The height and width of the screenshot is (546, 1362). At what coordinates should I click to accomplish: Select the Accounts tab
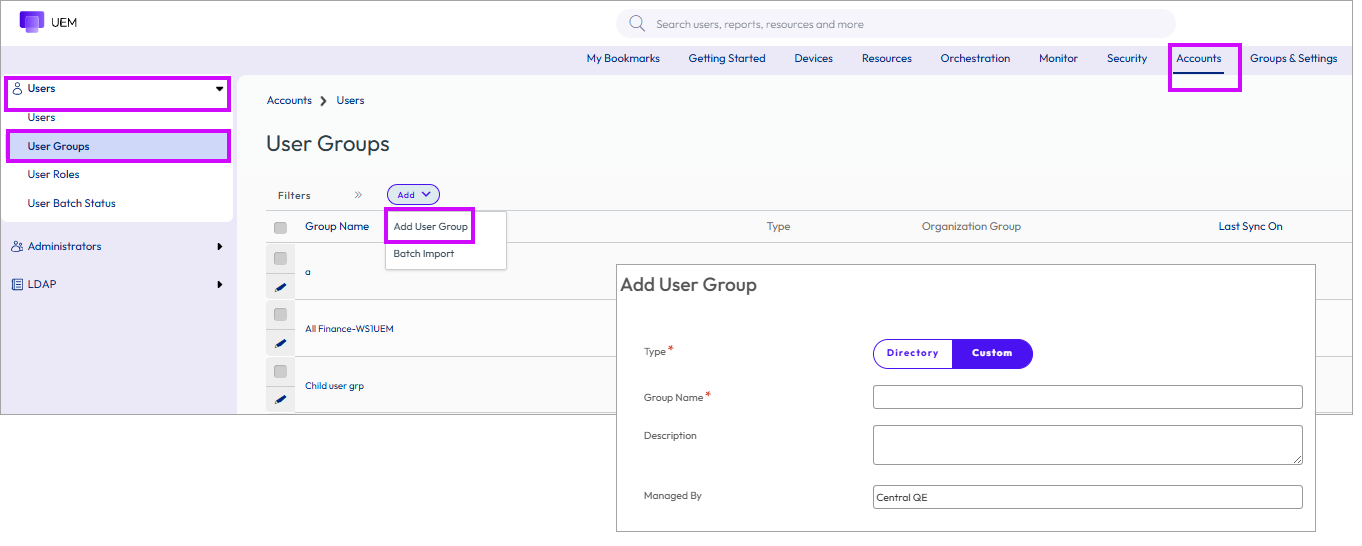pyautogui.click(x=1199, y=58)
